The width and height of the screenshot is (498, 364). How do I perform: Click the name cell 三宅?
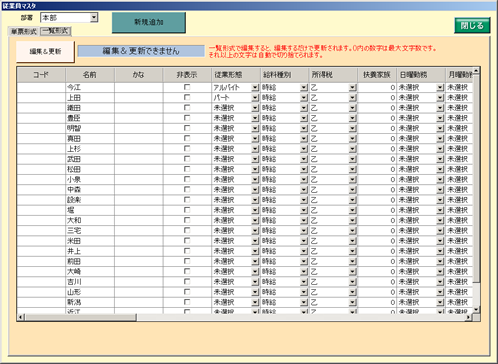90,231
